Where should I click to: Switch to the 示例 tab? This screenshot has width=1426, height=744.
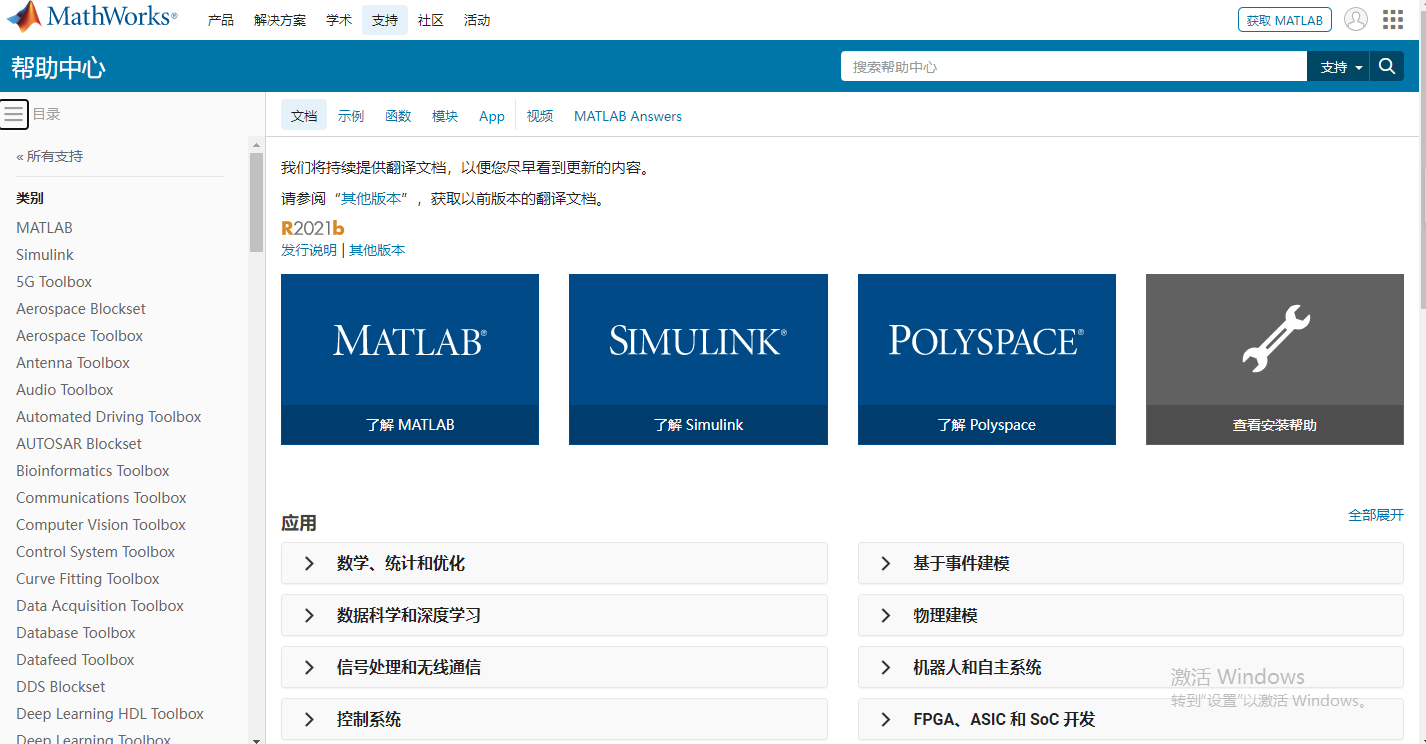point(351,116)
